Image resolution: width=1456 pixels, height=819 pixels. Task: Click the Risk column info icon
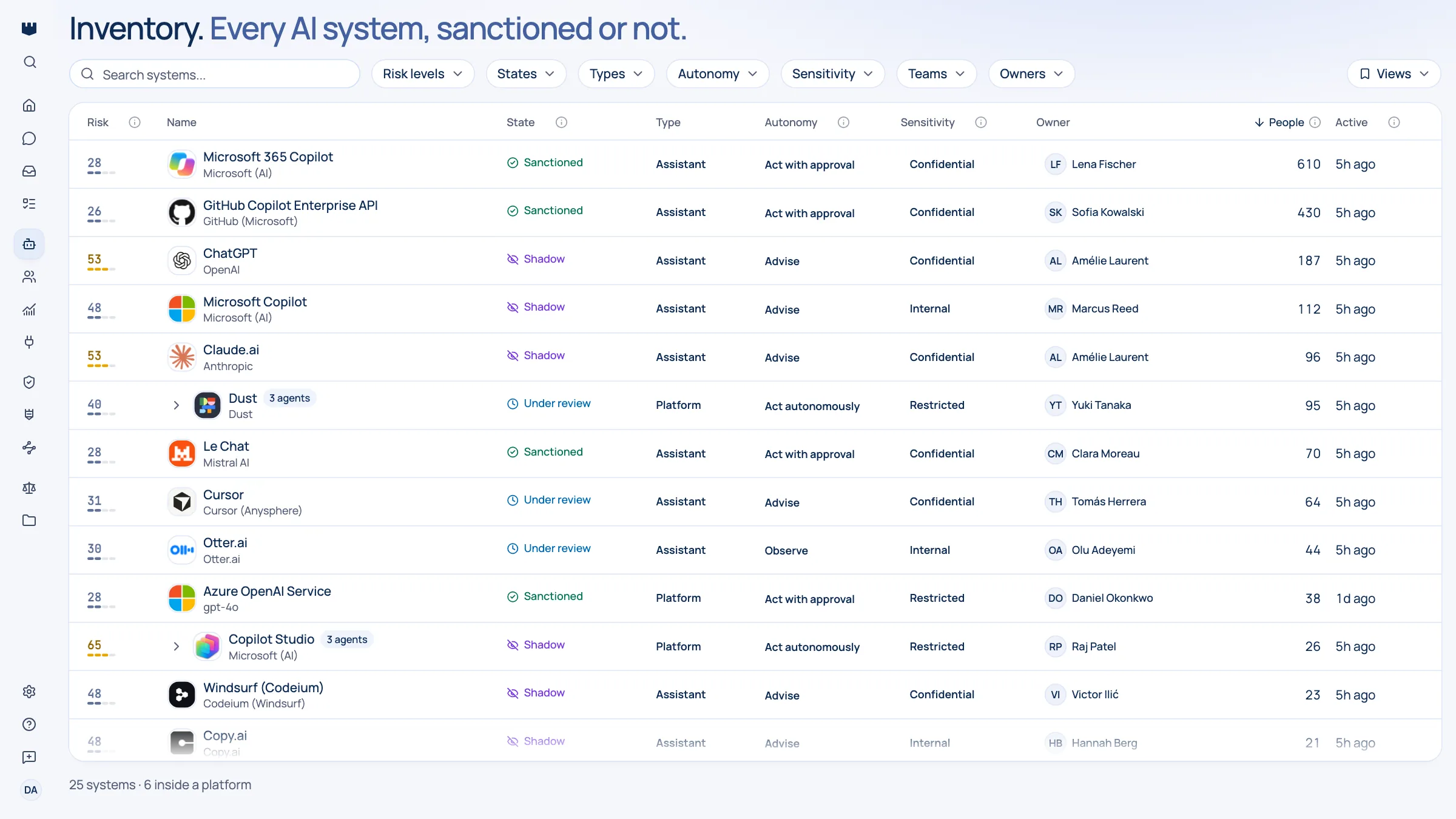135,123
